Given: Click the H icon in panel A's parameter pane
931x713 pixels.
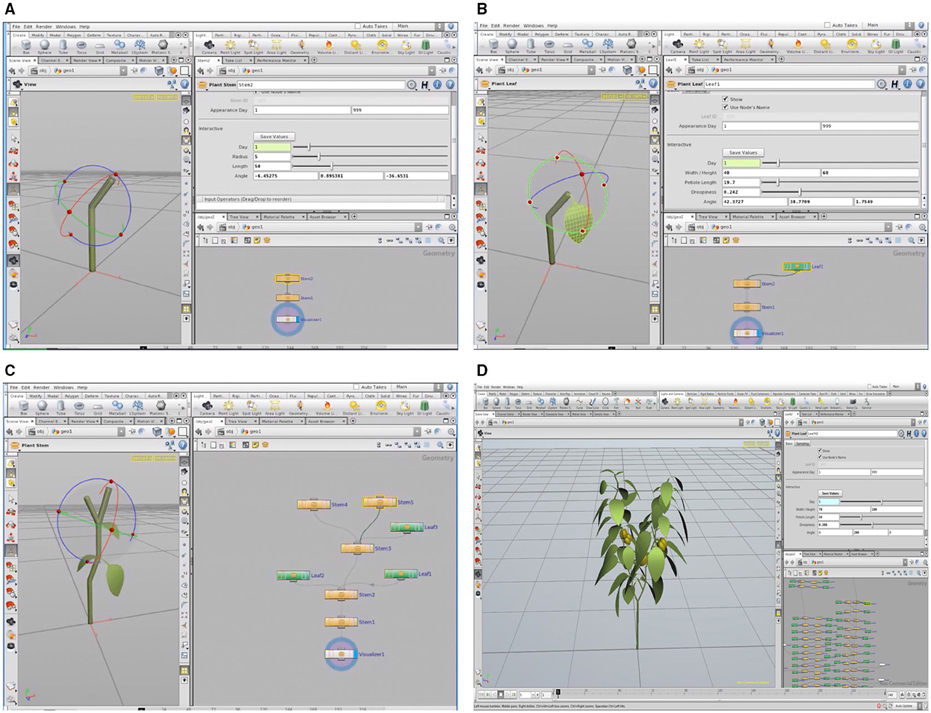Looking at the screenshot, I should pos(425,85).
